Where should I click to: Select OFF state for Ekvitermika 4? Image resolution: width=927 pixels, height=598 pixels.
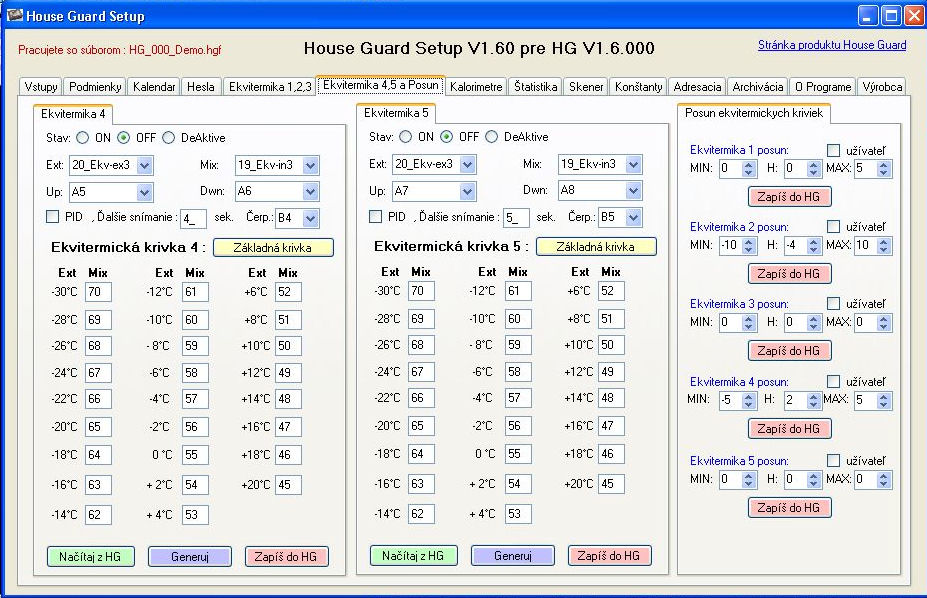point(123,138)
